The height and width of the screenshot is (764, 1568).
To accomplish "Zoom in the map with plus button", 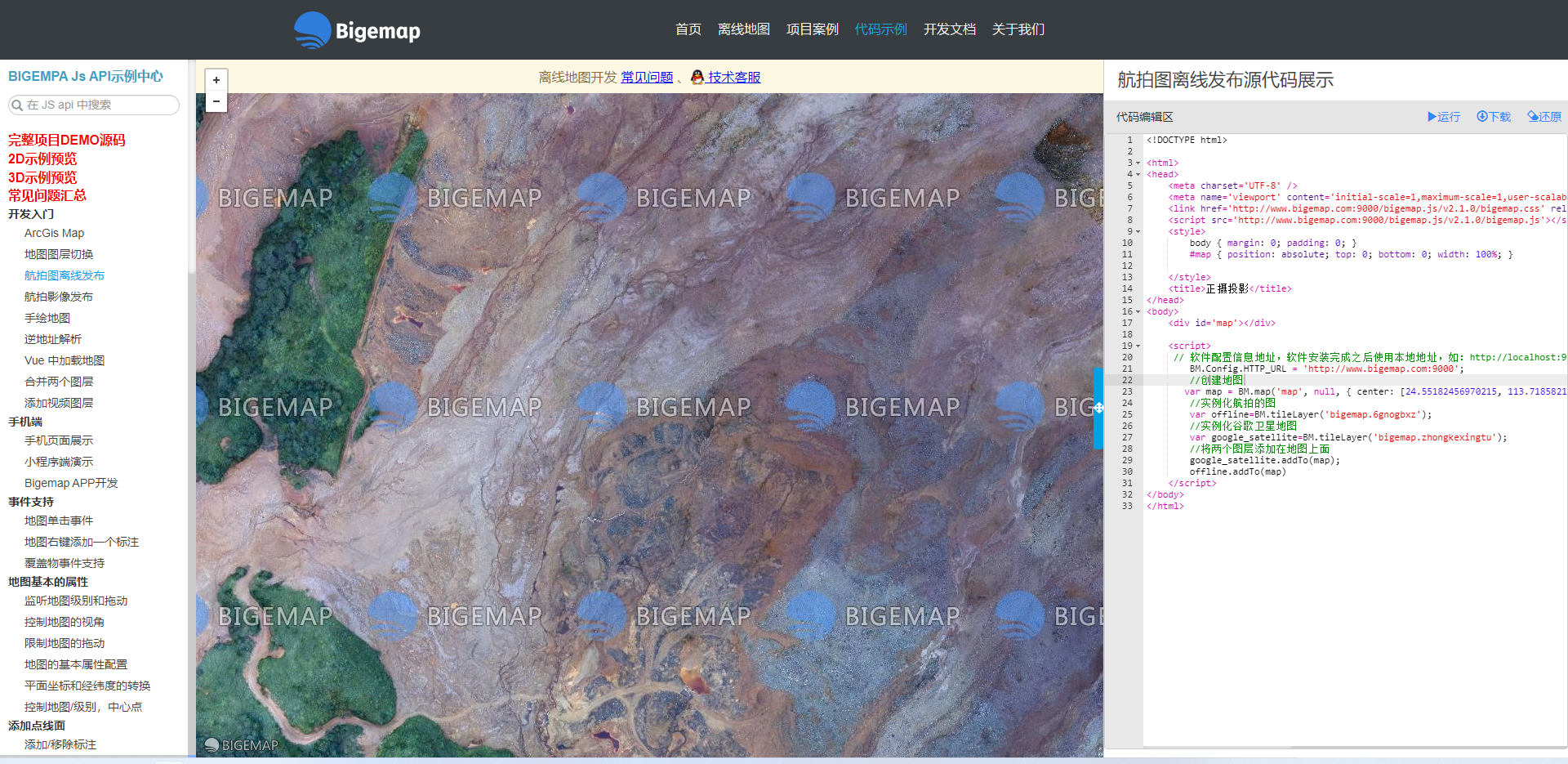I will (x=216, y=80).
